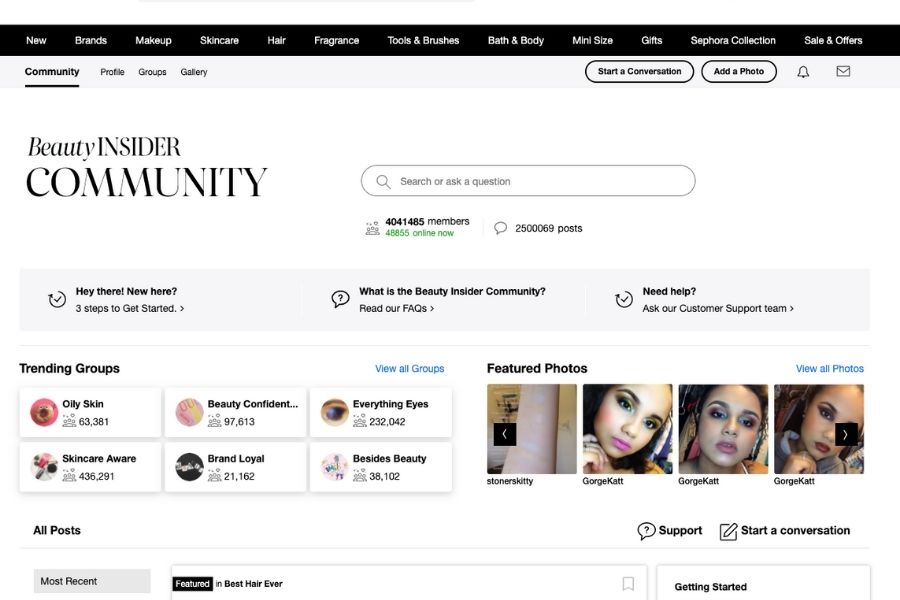
Task: Open 3 steps to Get Started link
Action: 130,308
